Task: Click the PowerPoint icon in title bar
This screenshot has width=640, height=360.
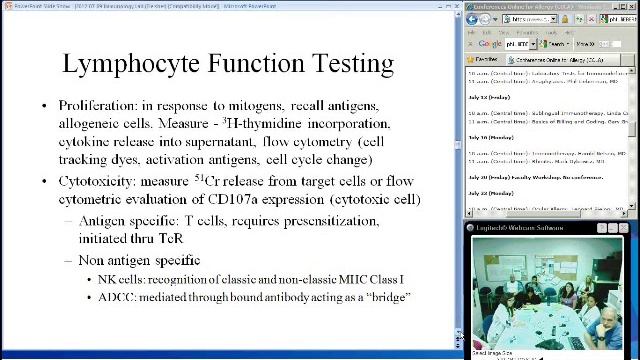Action: click(8, 6)
